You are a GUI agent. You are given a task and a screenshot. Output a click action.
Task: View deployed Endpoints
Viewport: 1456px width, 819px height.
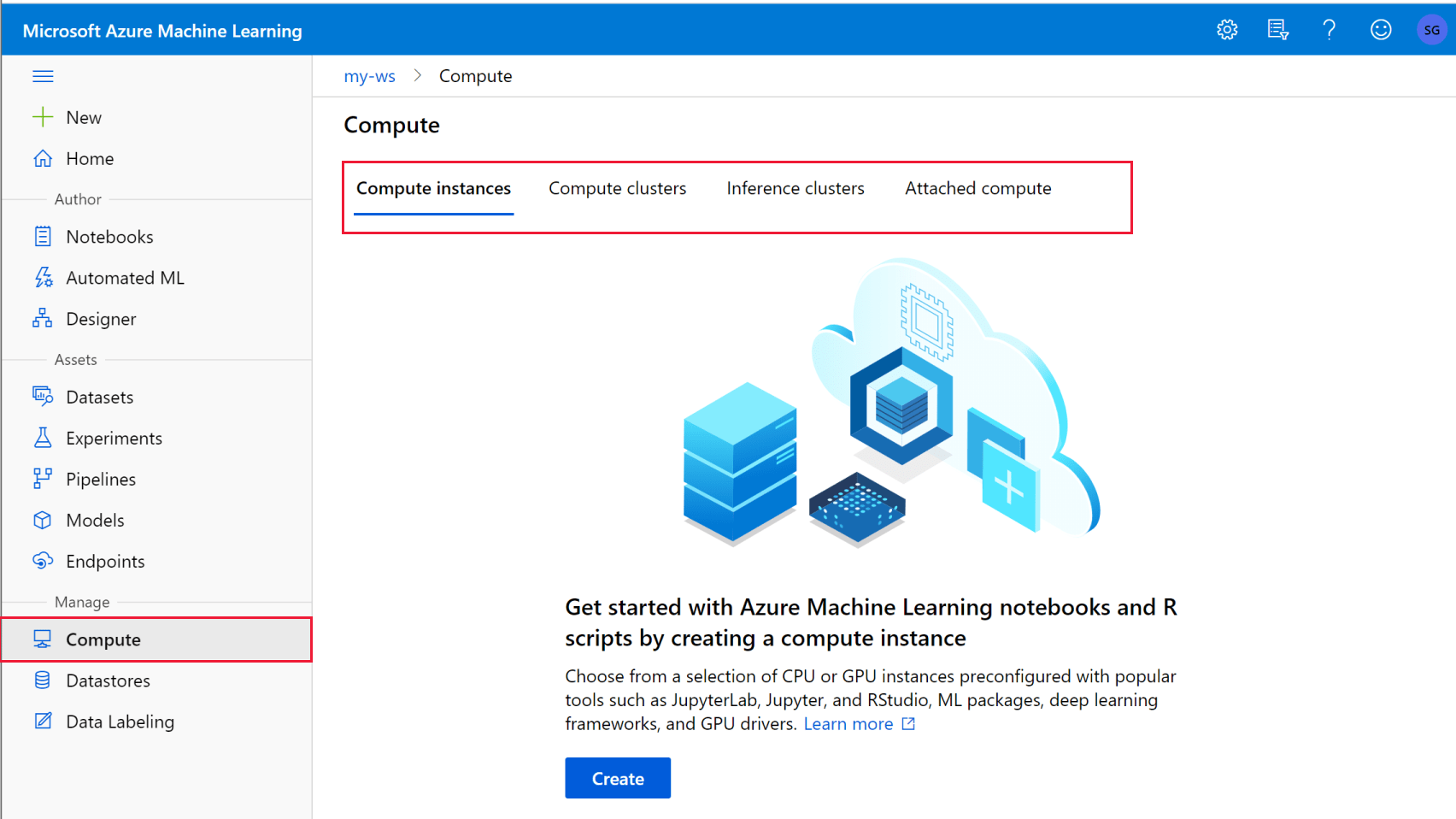(105, 561)
